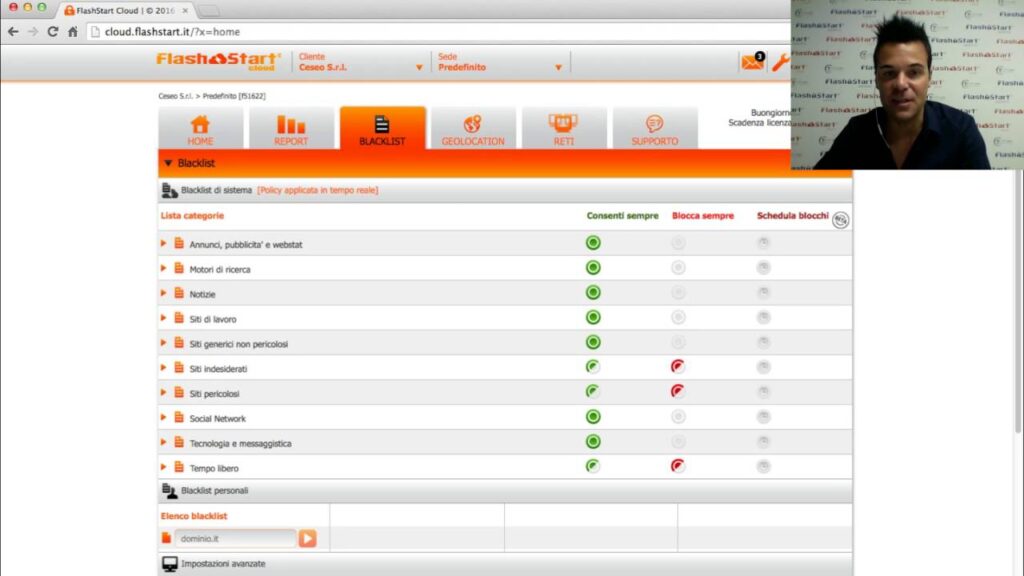Viewport: 1024px width, 576px height.
Task: Click the browser back arrow
Action: click(x=13, y=31)
